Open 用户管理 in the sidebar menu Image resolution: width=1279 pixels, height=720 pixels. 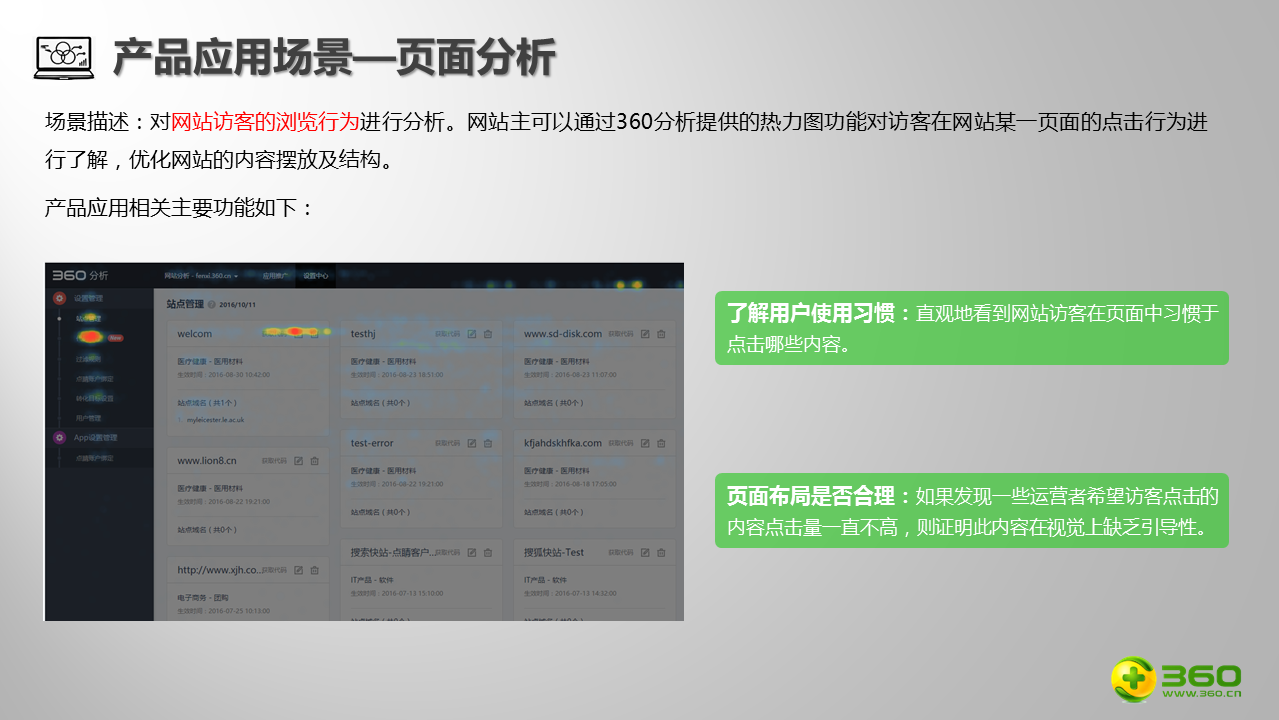click(x=89, y=418)
